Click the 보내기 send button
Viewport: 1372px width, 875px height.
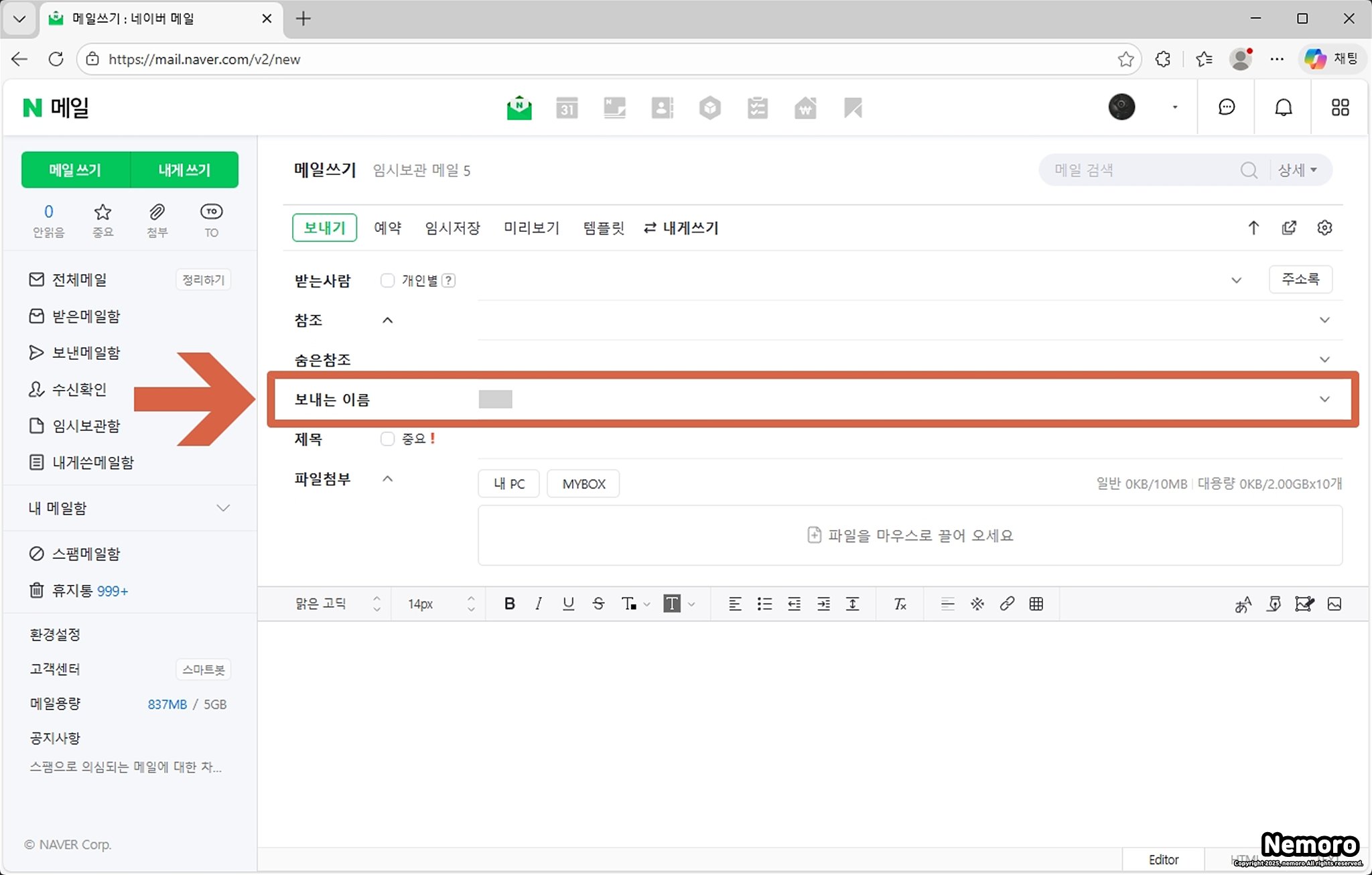[x=324, y=228]
